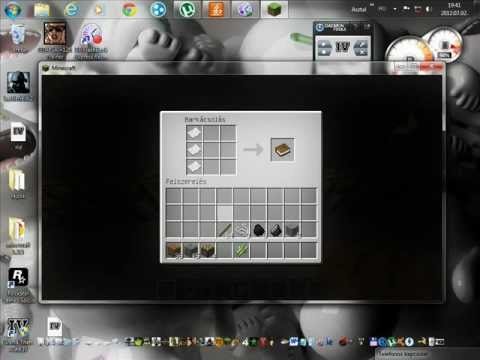Pick up the green sugar cane in hotbar
480x360 pixels.
[241, 250]
